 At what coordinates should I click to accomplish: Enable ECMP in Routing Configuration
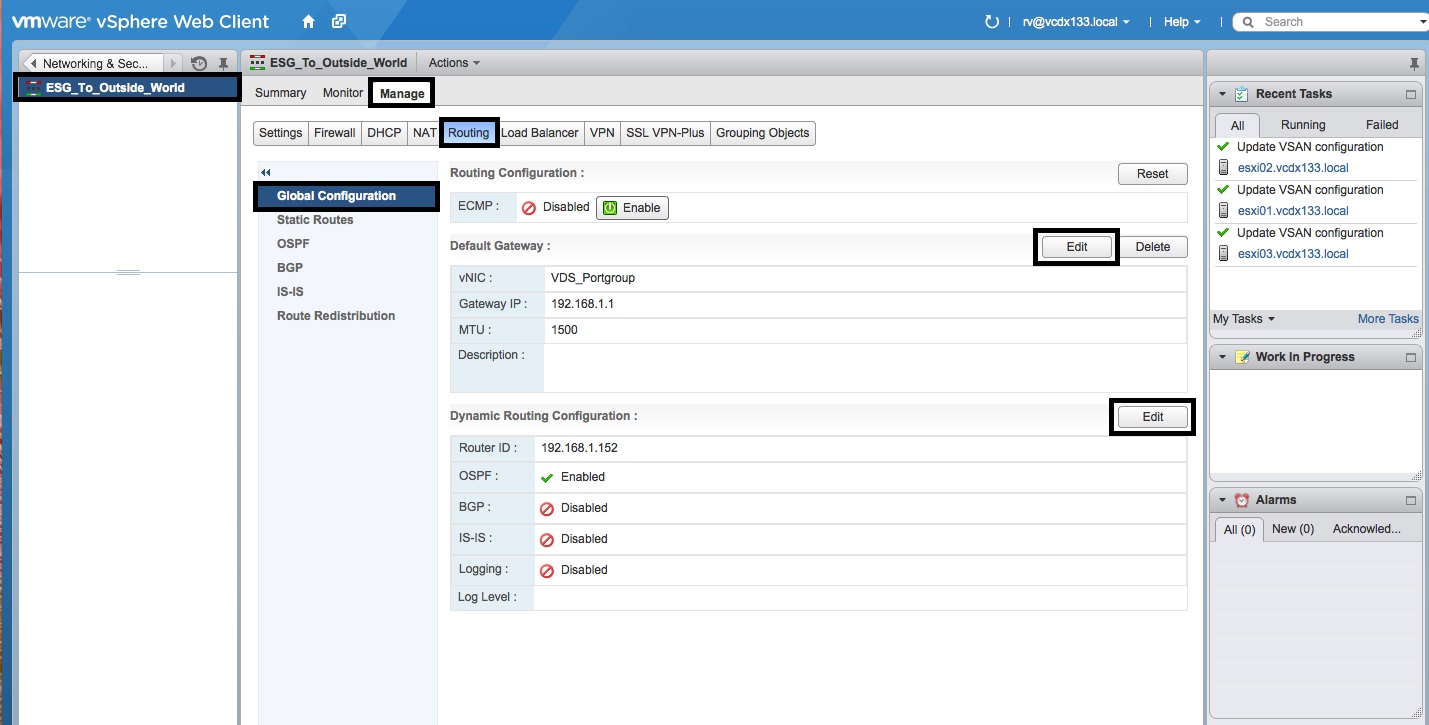(x=632, y=208)
